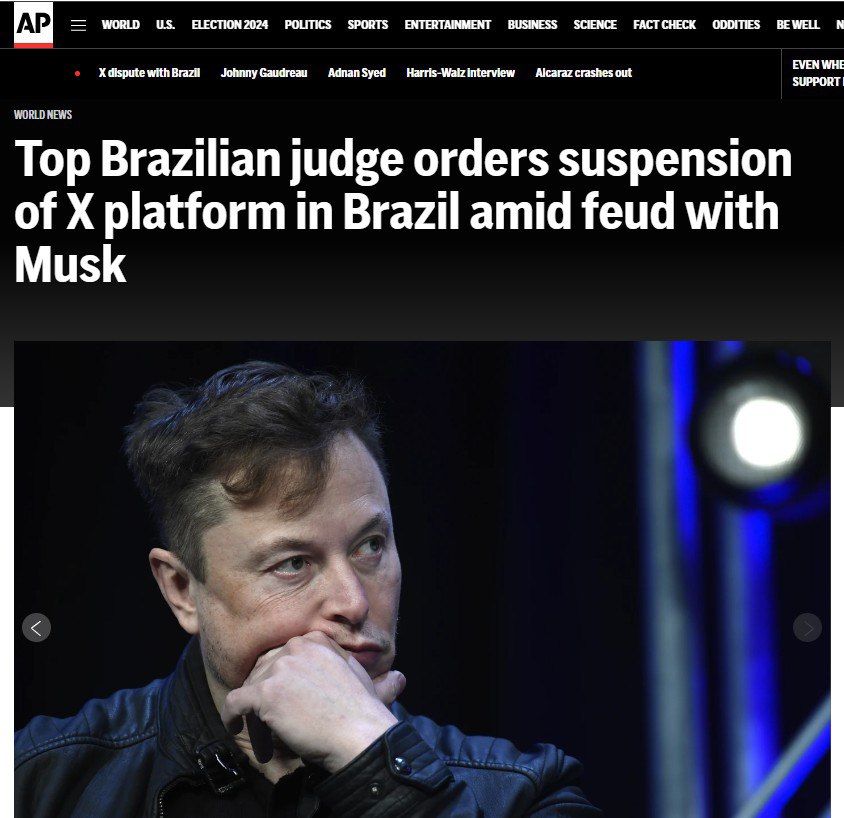Click the red trending dot indicator
Viewport: 844px width, 818px height.
point(78,73)
